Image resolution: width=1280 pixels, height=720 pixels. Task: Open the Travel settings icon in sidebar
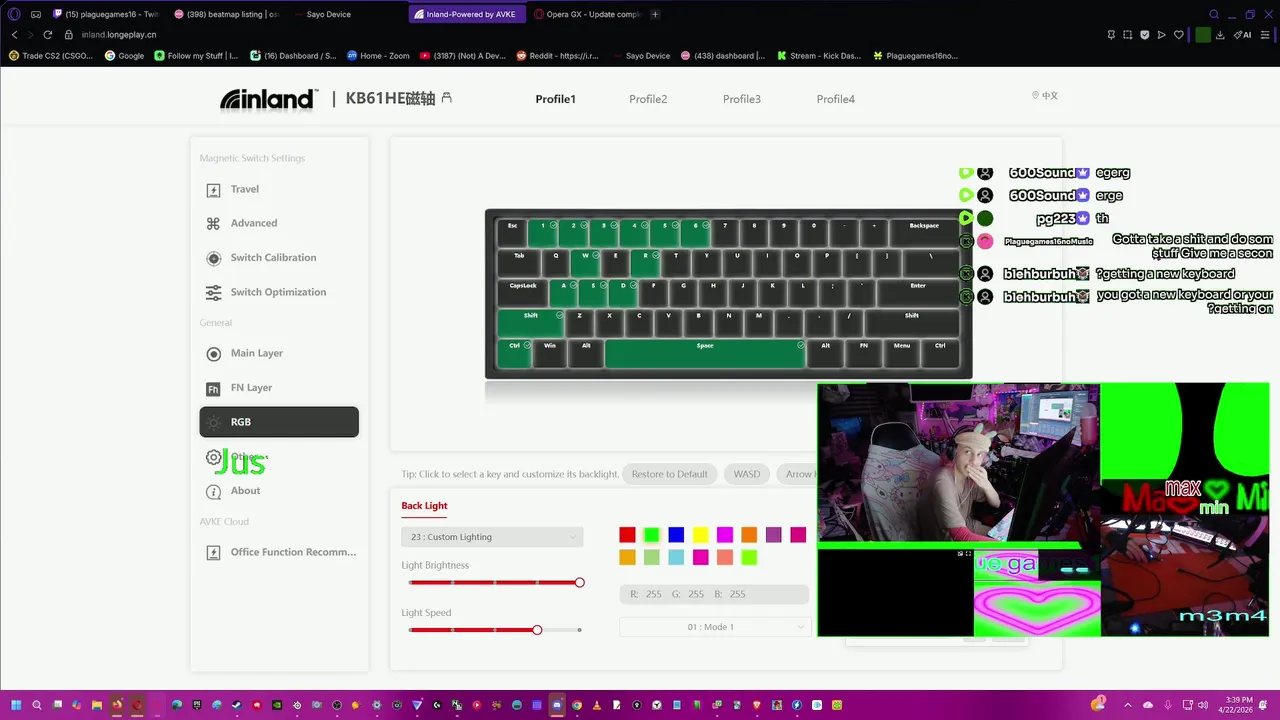tap(213, 190)
